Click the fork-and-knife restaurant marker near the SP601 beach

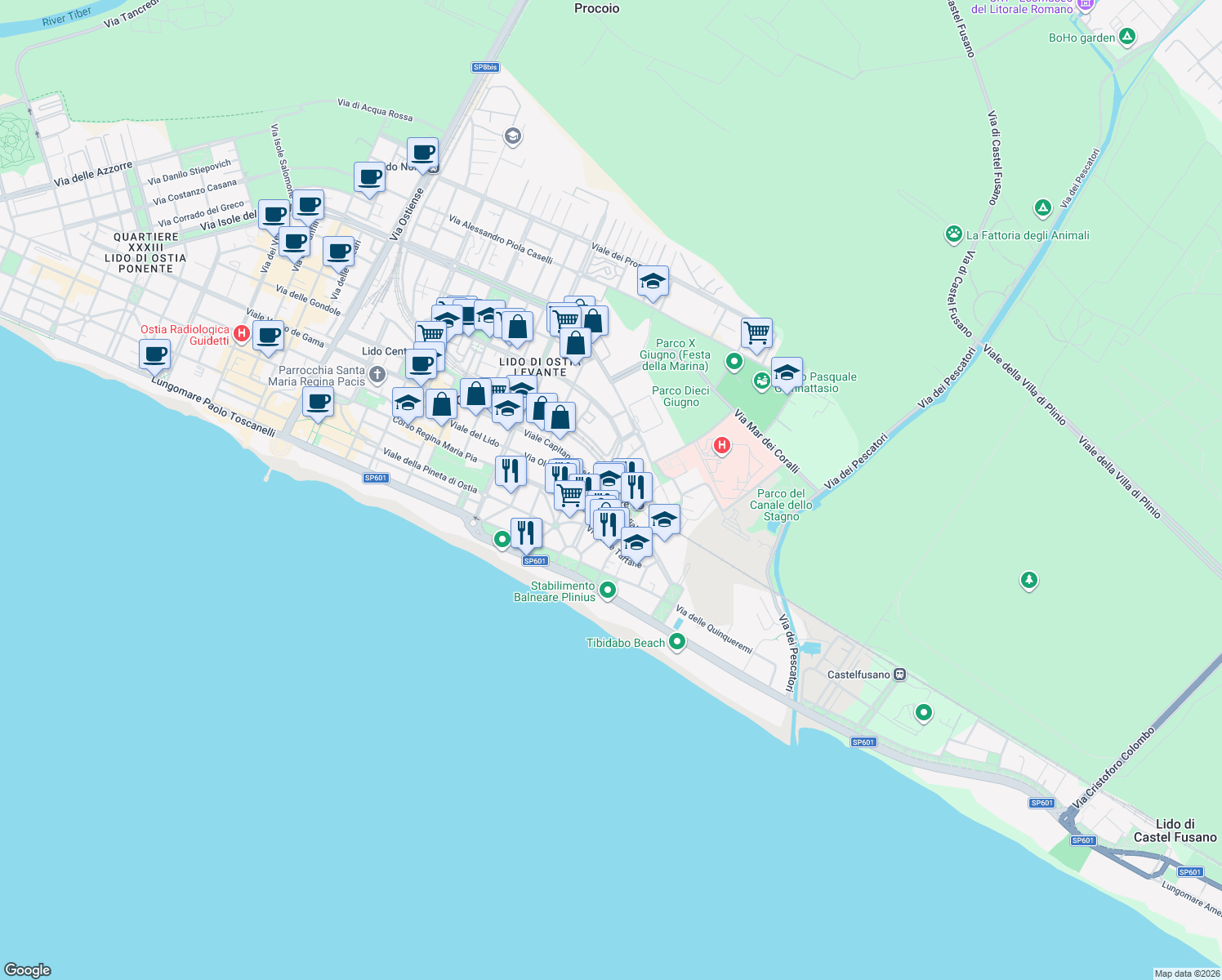(525, 532)
